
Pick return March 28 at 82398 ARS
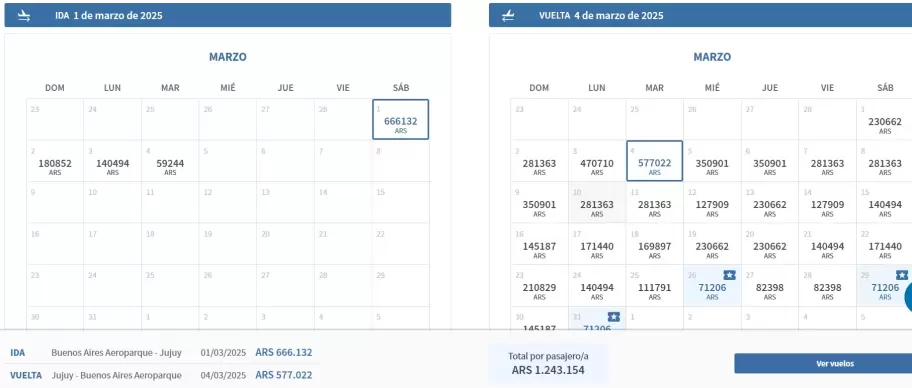pyautogui.click(x=827, y=286)
